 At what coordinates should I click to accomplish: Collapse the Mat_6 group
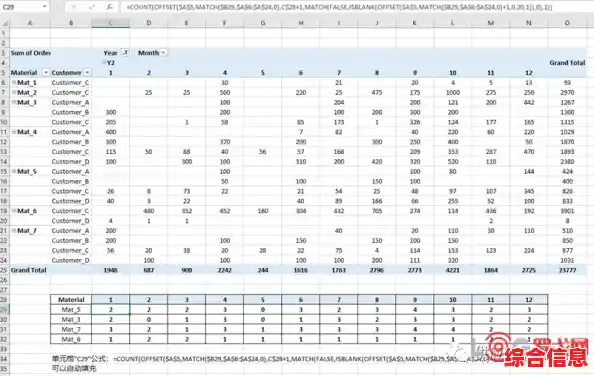tap(14, 211)
